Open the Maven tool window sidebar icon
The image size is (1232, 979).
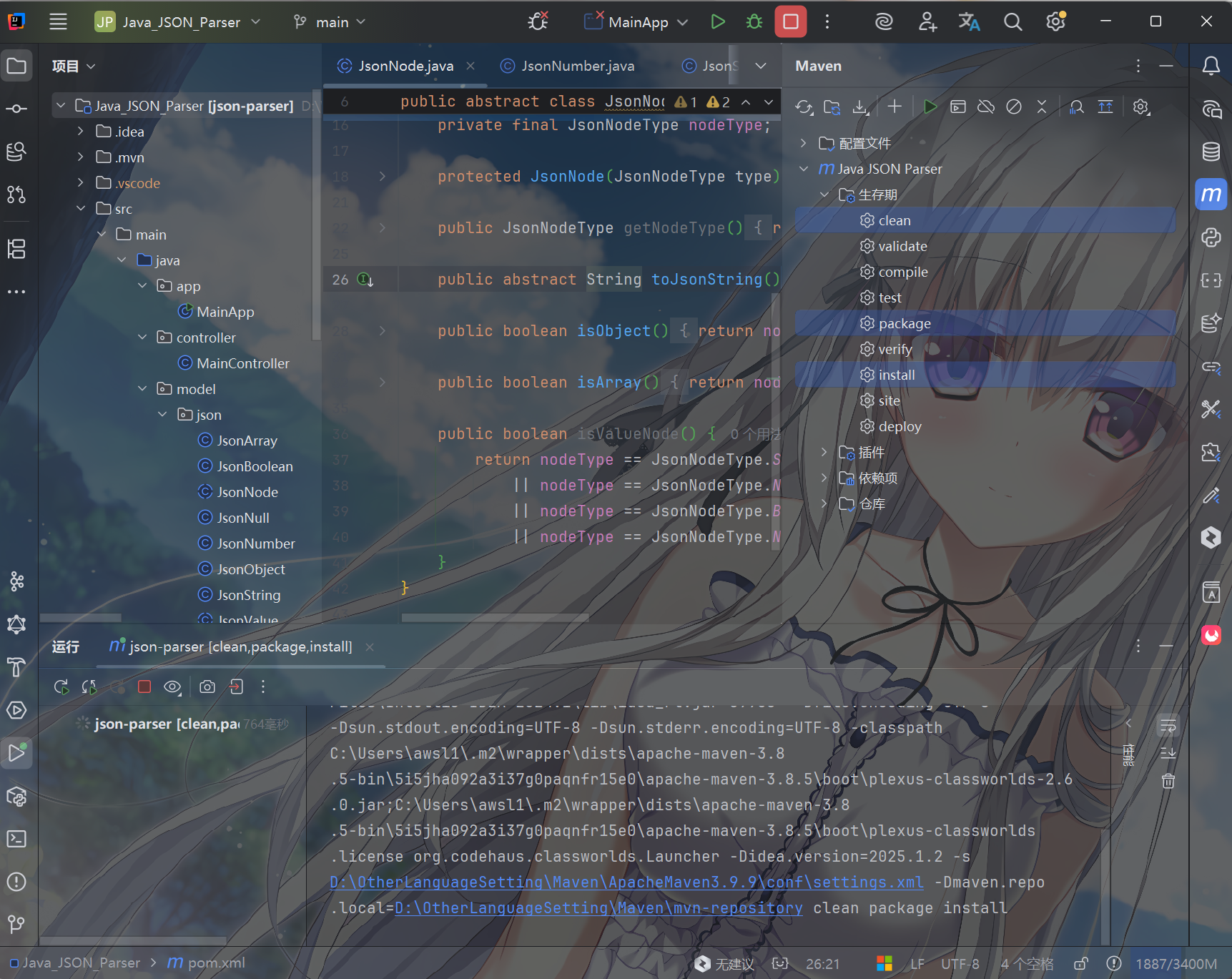(x=1211, y=195)
